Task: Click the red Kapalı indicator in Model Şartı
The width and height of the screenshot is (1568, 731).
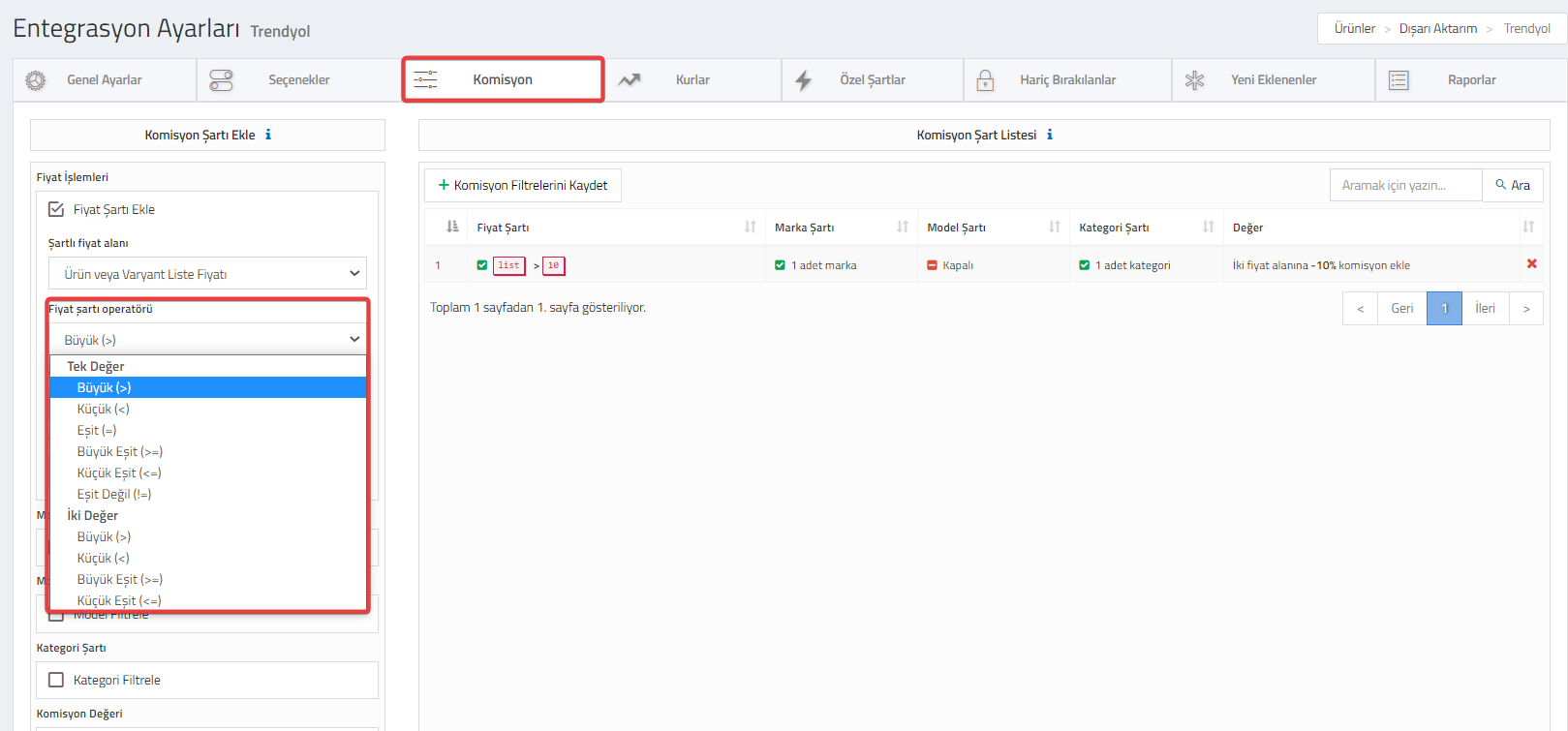Action: (932, 265)
